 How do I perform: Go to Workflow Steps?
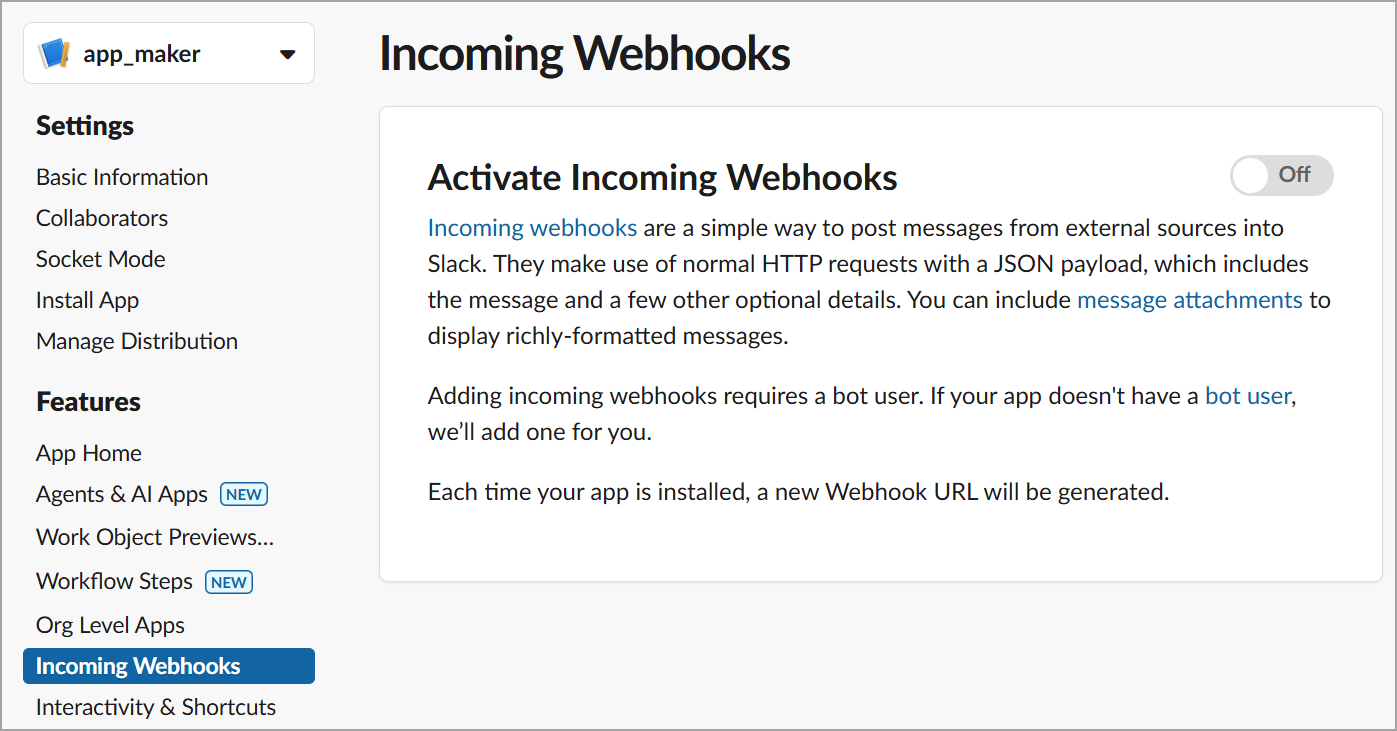(114, 581)
